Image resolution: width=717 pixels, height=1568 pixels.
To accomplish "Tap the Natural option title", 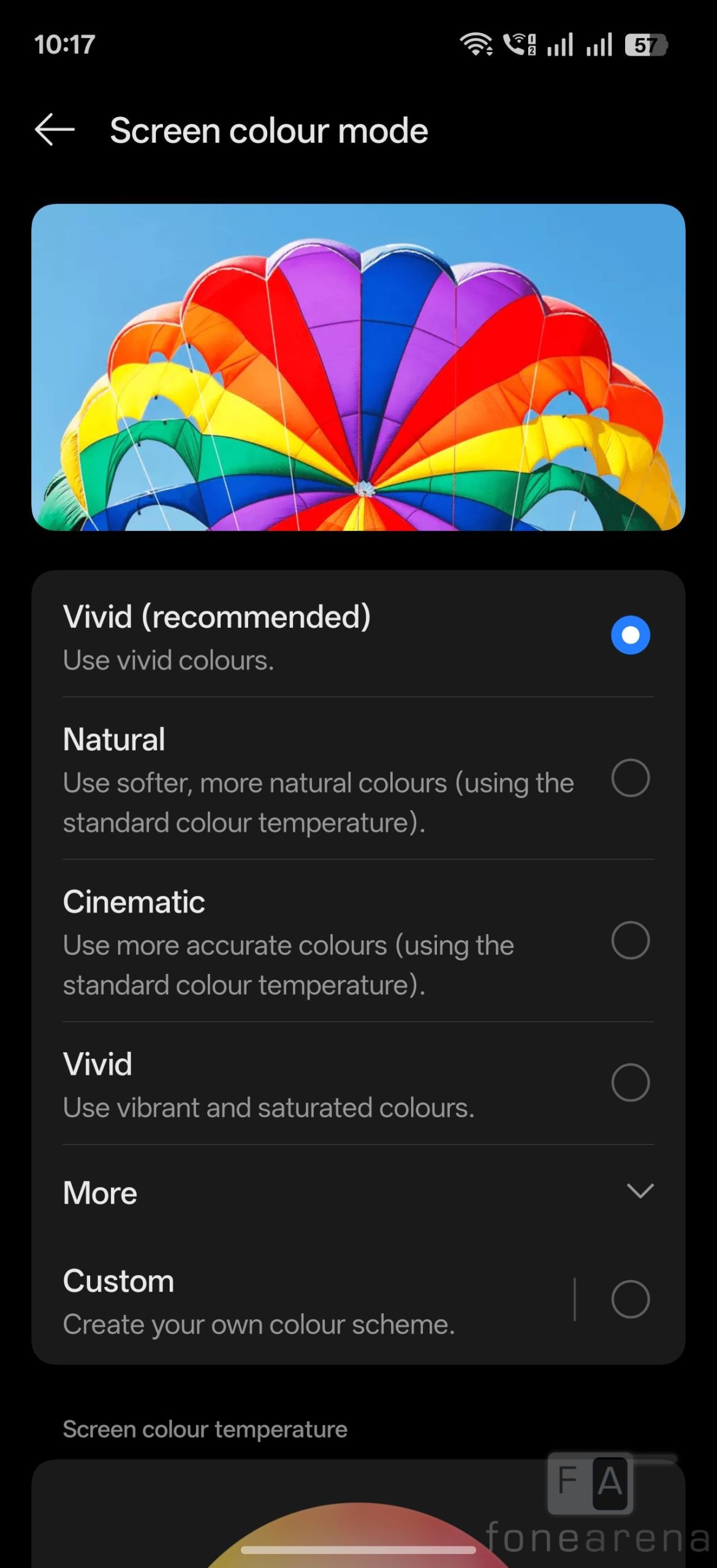I will tap(114, 739).
